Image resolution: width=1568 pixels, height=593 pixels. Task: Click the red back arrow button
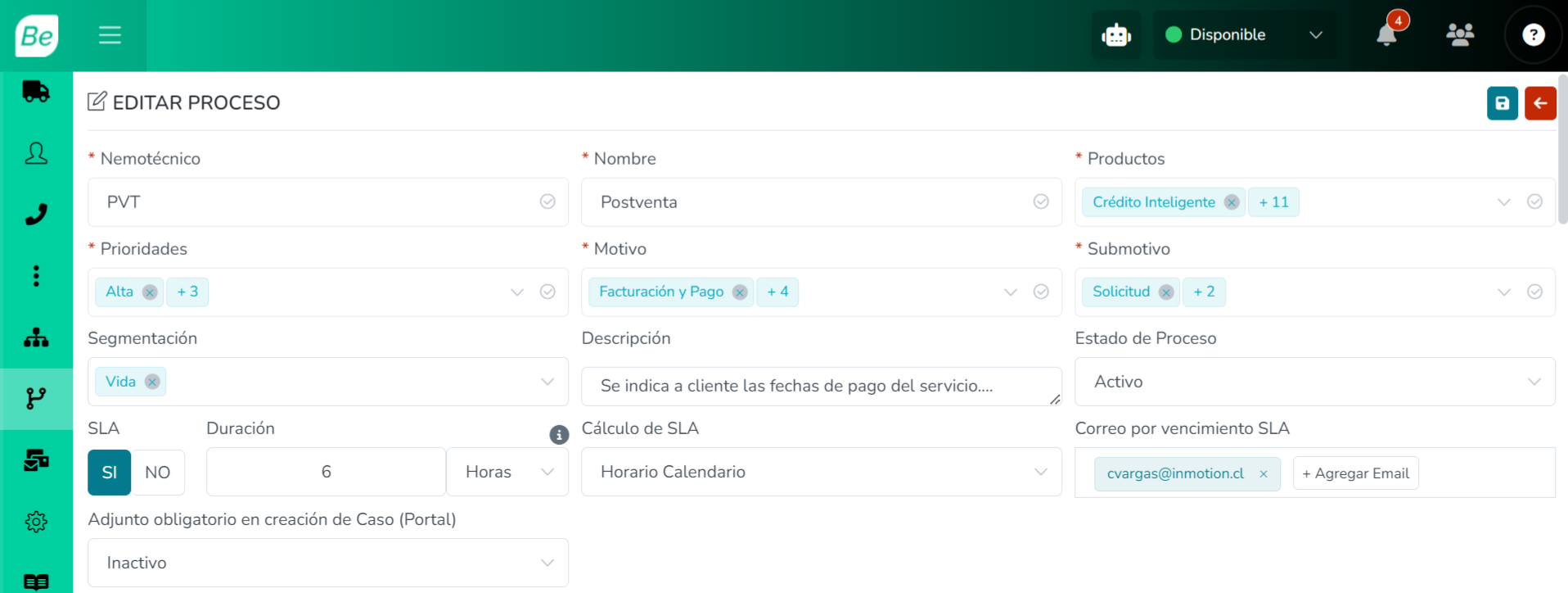1539,103
